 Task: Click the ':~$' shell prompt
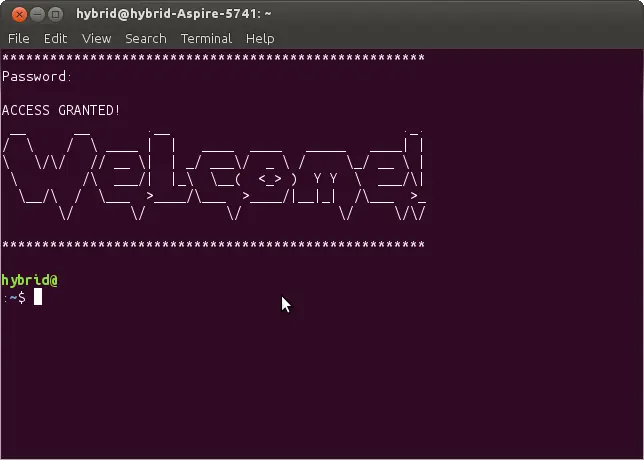[x=14, y=298]
